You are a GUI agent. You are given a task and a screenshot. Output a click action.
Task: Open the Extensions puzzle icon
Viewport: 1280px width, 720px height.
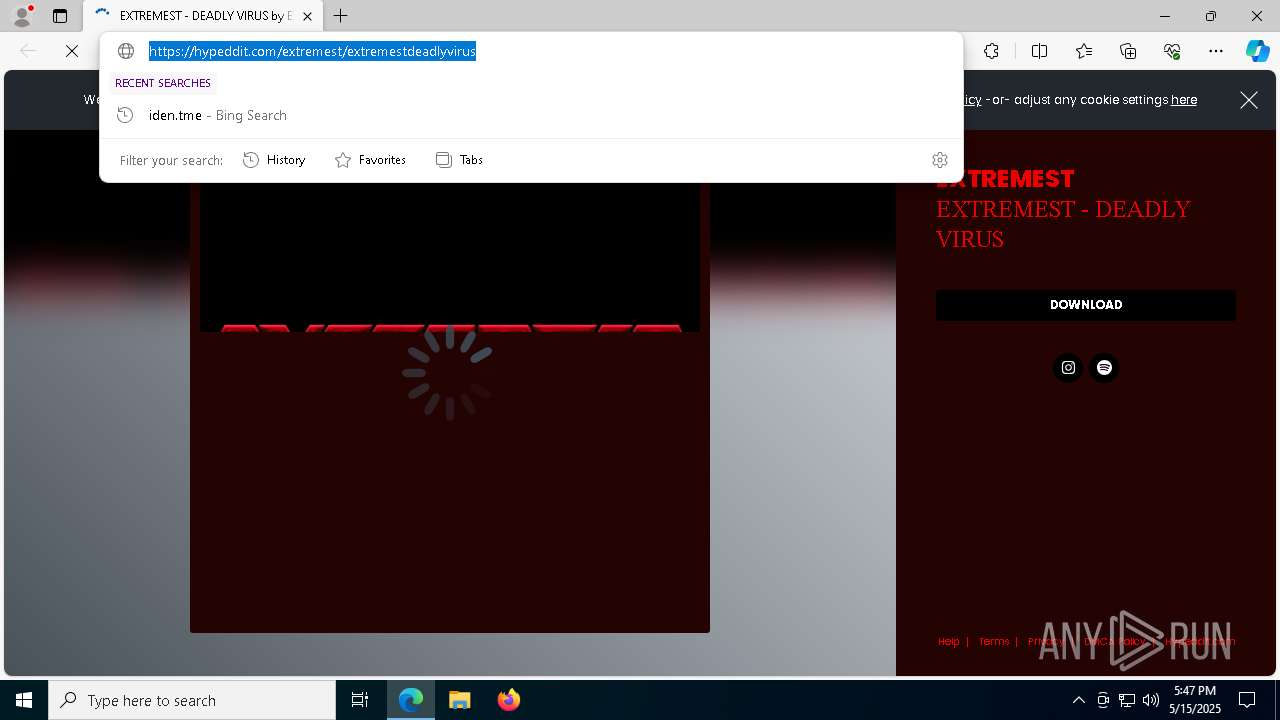pos(991,51)
